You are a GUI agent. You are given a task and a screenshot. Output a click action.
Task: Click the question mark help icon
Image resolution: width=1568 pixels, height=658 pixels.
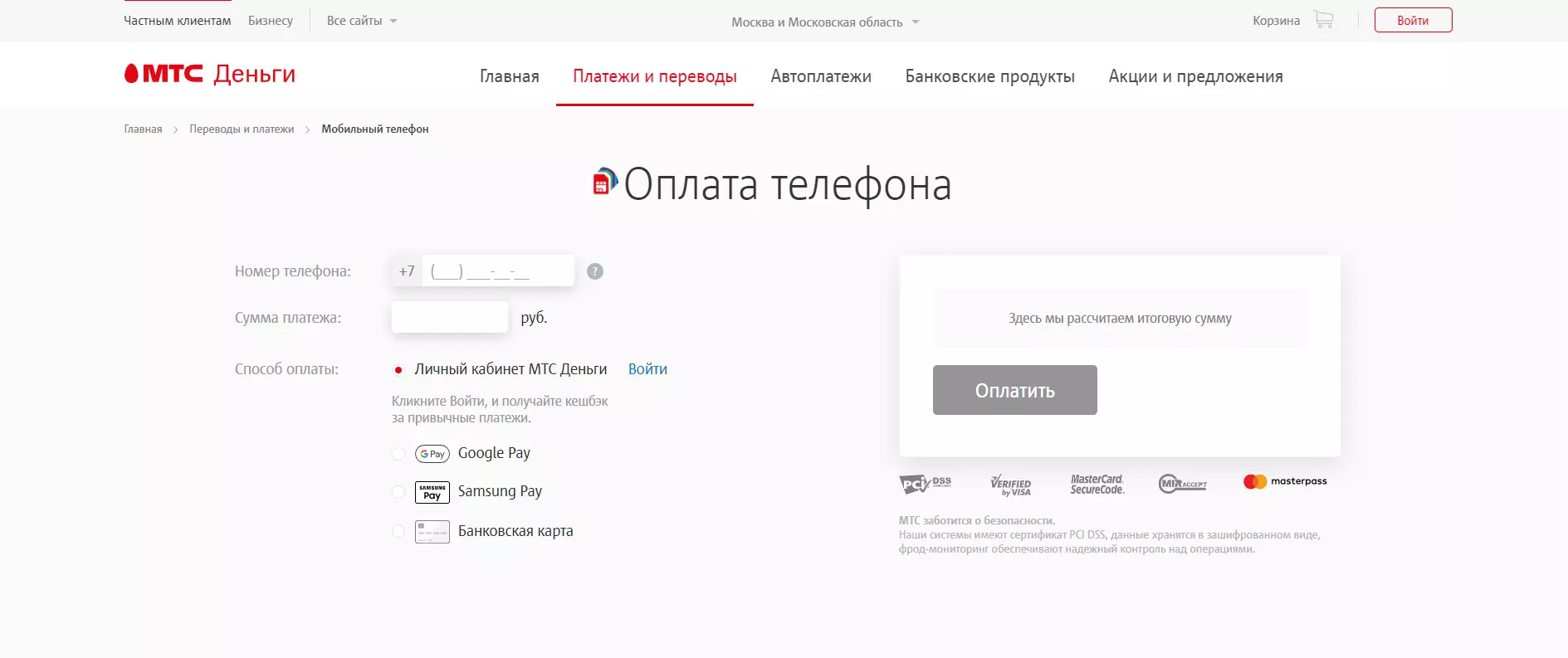coord(595,271)
